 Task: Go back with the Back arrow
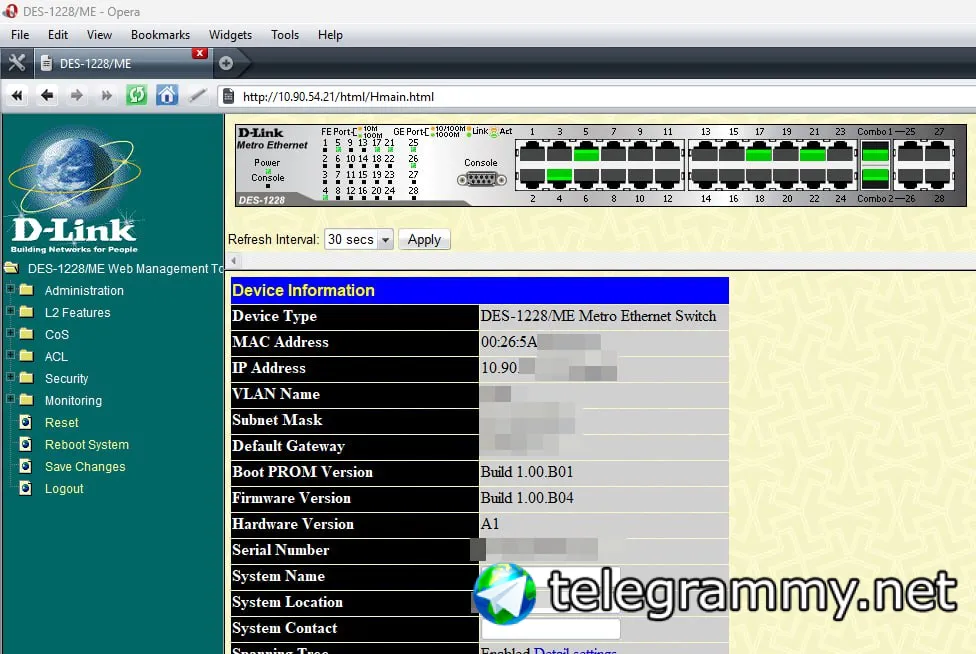47,96
